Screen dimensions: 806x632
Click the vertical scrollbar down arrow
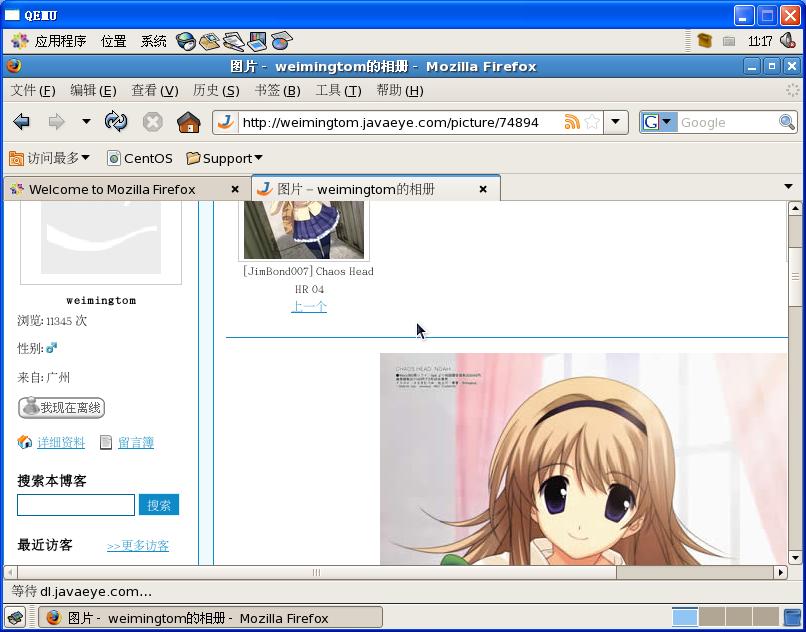[795, 558]
